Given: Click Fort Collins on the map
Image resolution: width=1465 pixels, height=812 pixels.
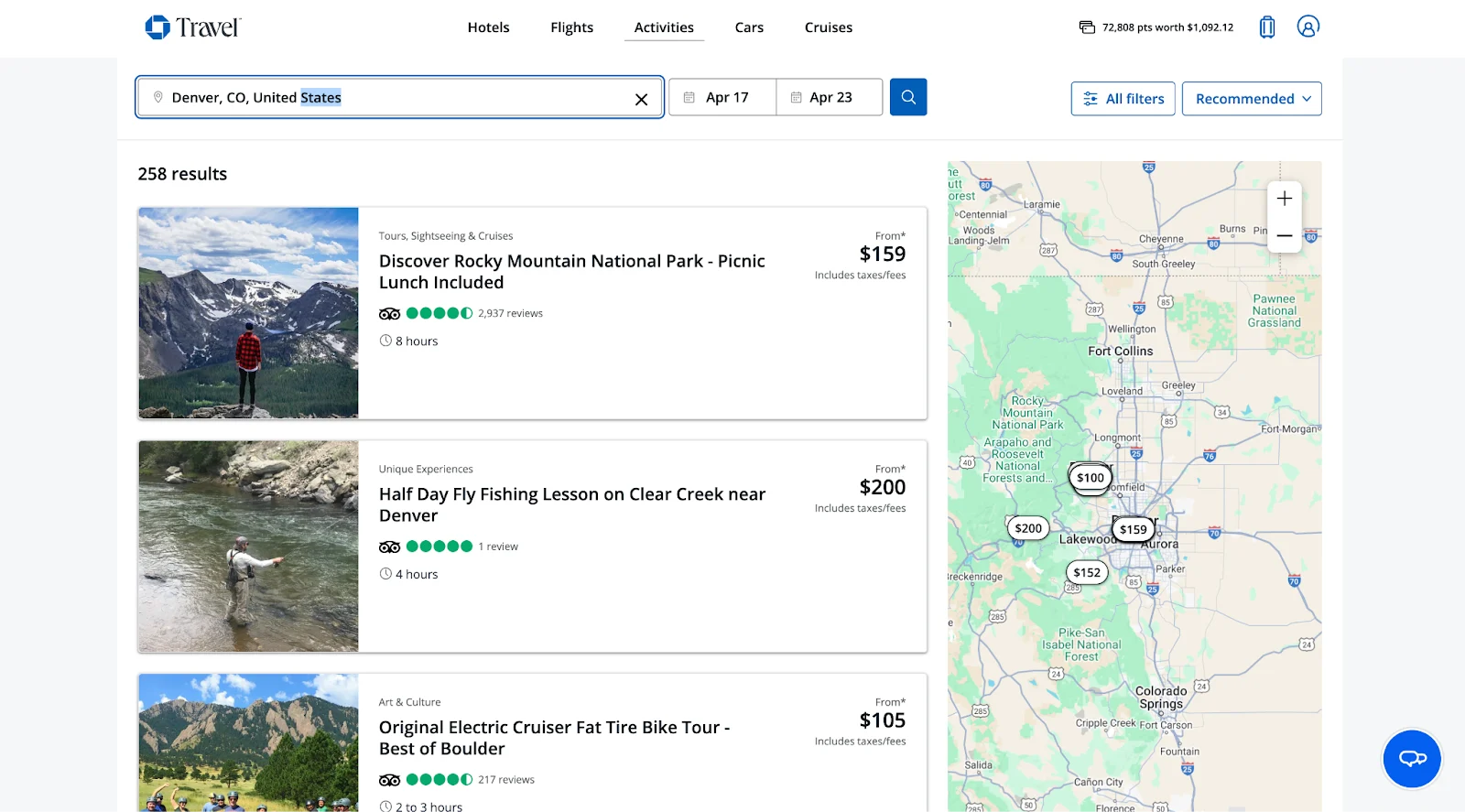Looking at the screenshot, I should (x=1120, y=352).
